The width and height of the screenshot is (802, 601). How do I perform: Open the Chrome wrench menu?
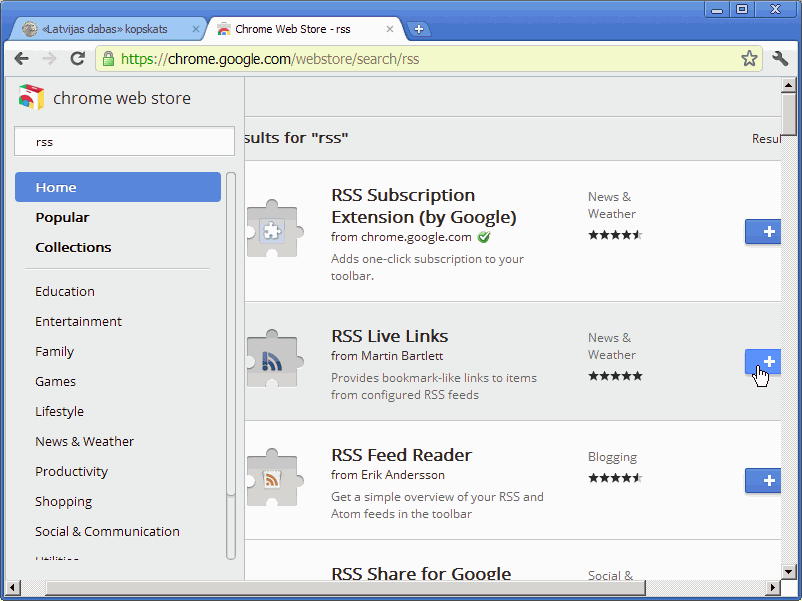[780, 59]
